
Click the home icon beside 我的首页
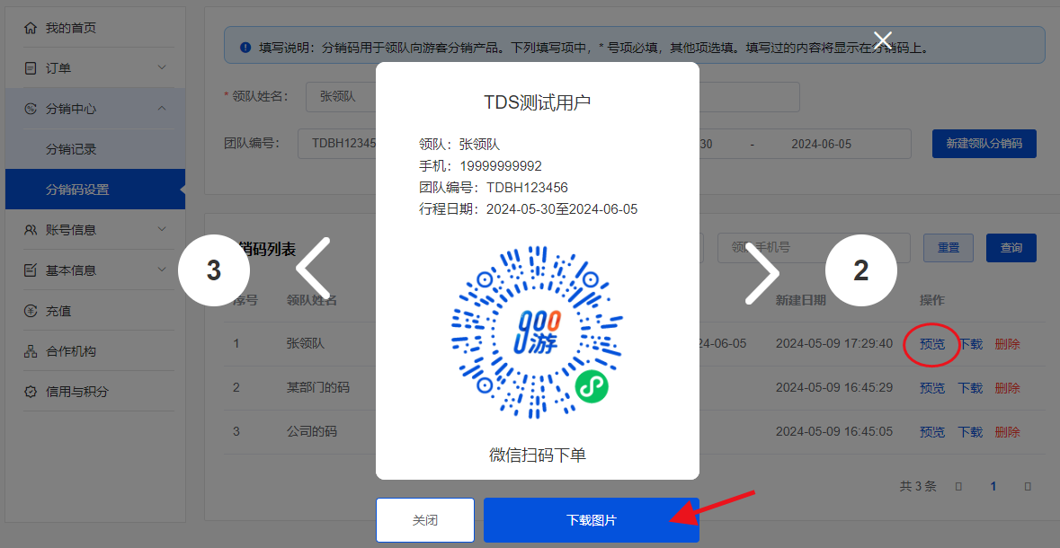click(30, 28)
